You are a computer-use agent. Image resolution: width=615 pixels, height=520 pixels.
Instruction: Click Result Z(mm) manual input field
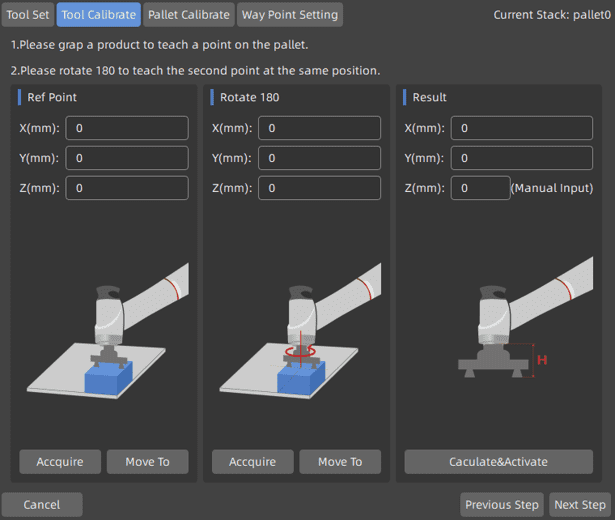point(480,188)
